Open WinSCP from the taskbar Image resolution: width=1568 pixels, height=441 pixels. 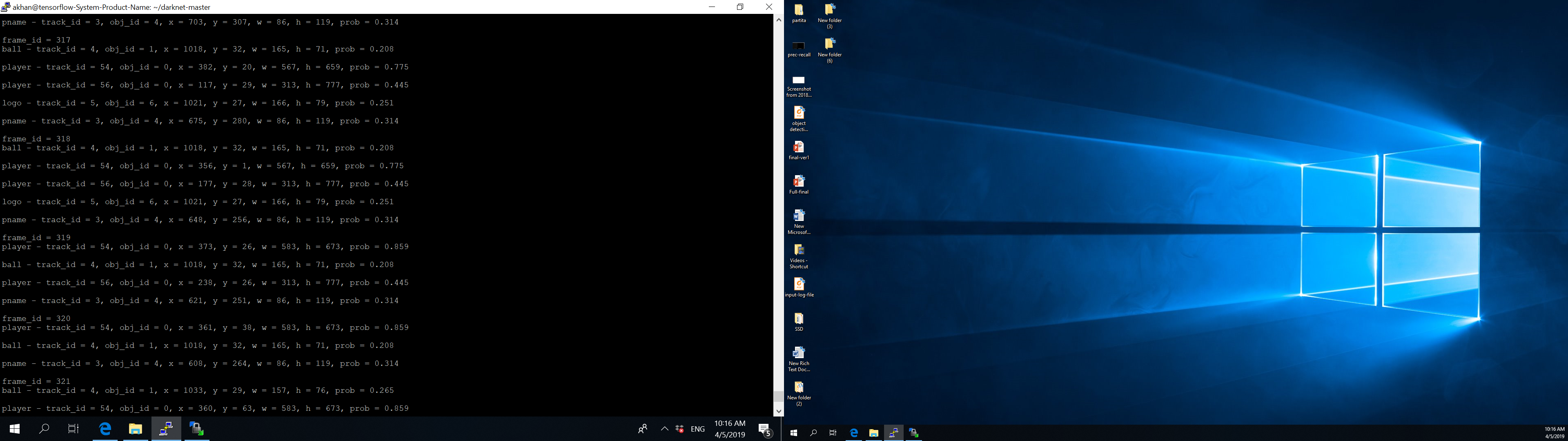pyautogui.click(x=196, y=428)
